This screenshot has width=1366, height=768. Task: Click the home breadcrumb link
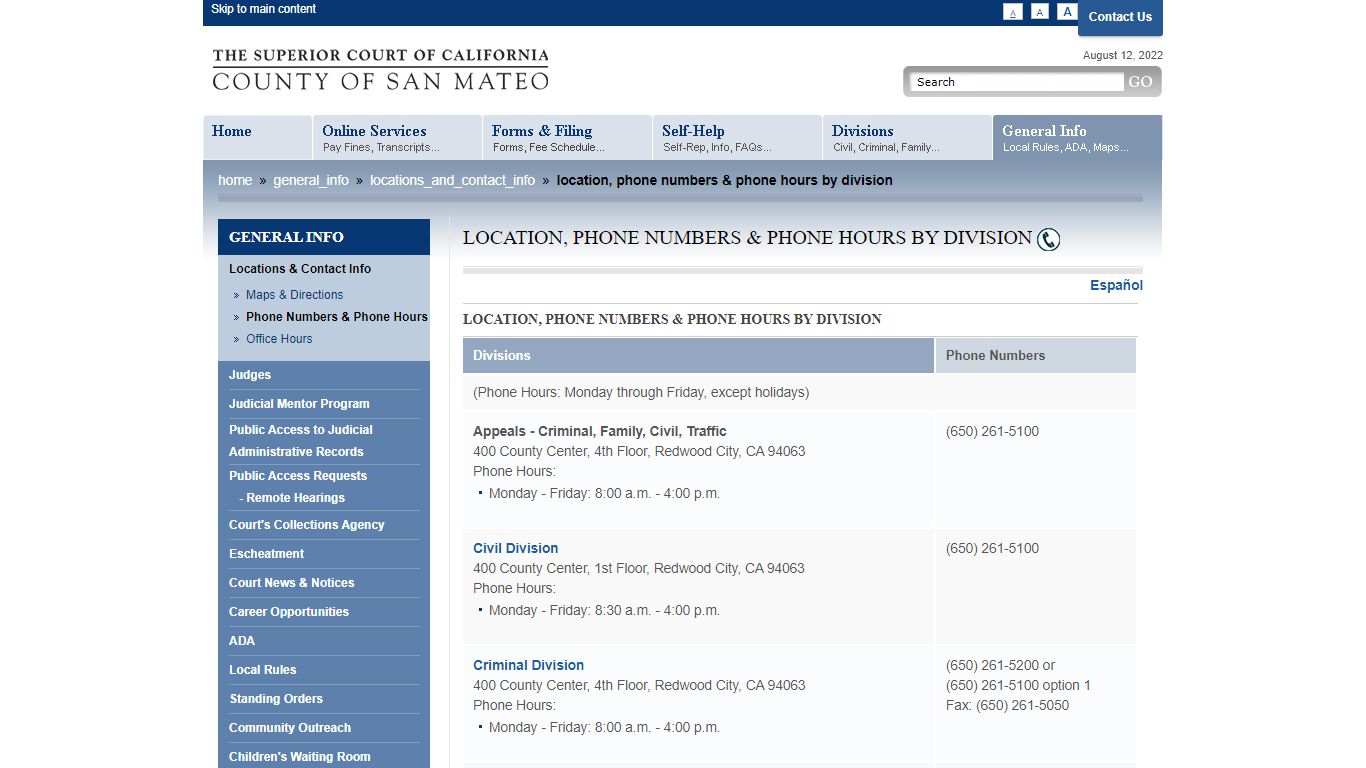tap(235, 180)
